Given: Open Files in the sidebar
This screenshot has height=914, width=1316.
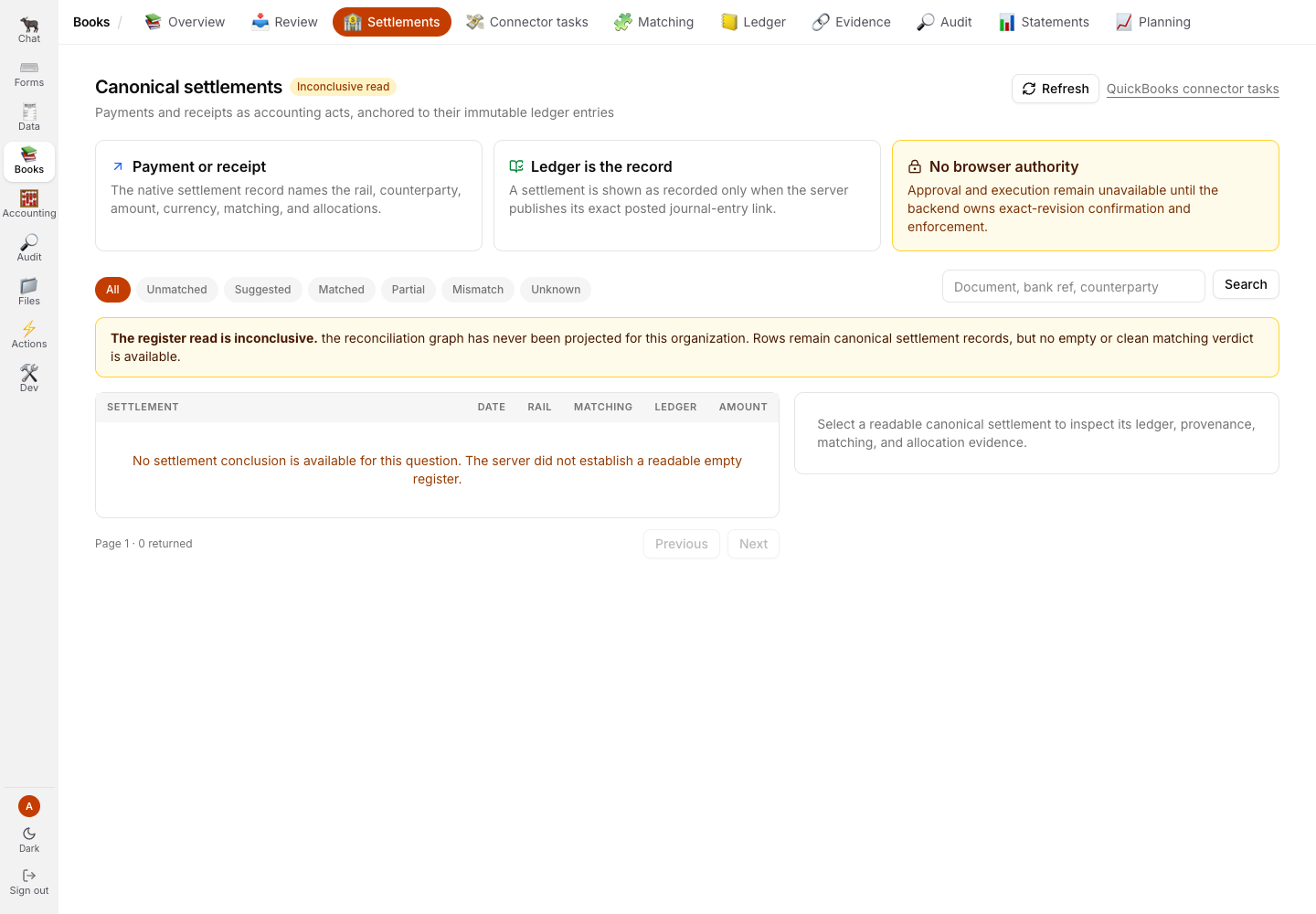Looking at the screenshot, I should click(x=29, y=292).
